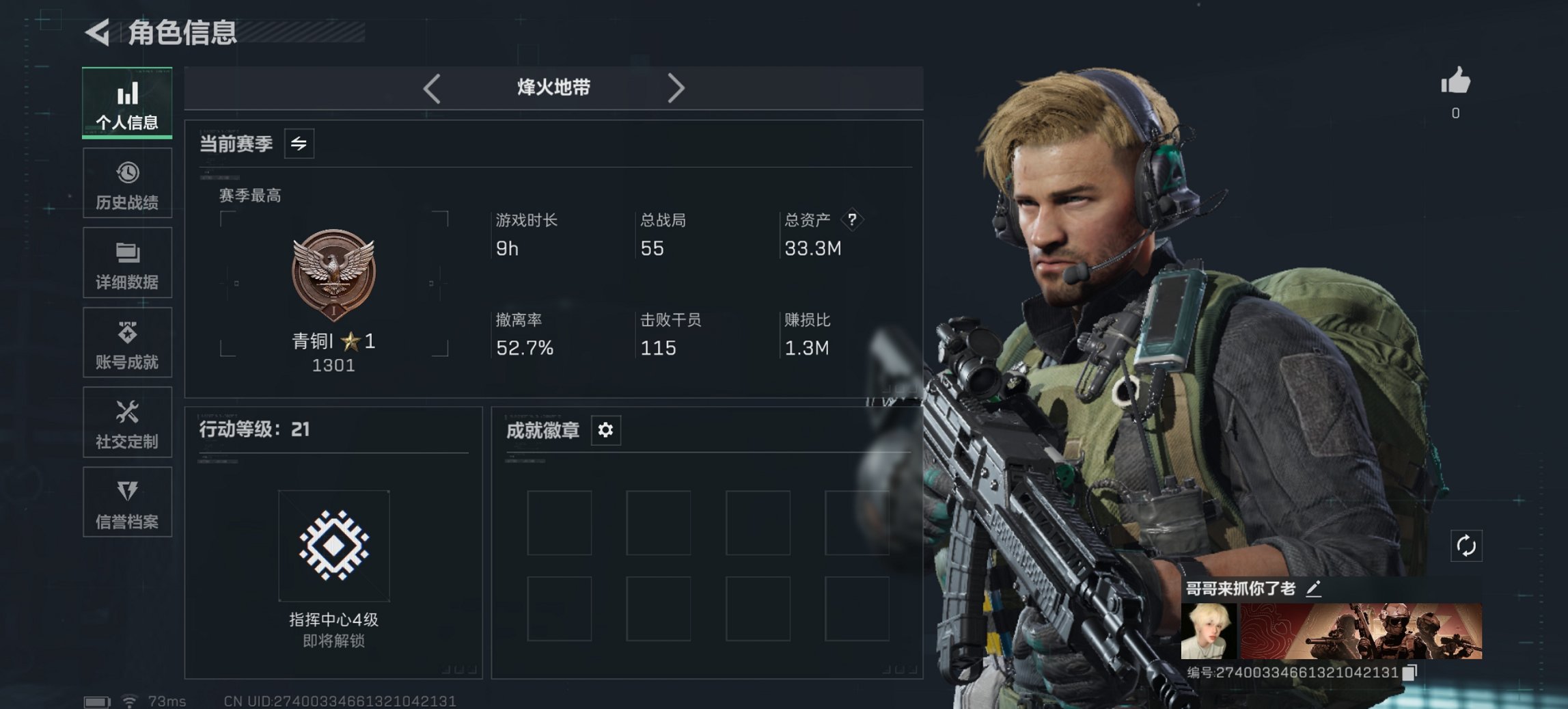The width and height of the screenshot is (1568, 709).
Task: Select the 个人信息 tab
Action: click(x=127, y=103)
